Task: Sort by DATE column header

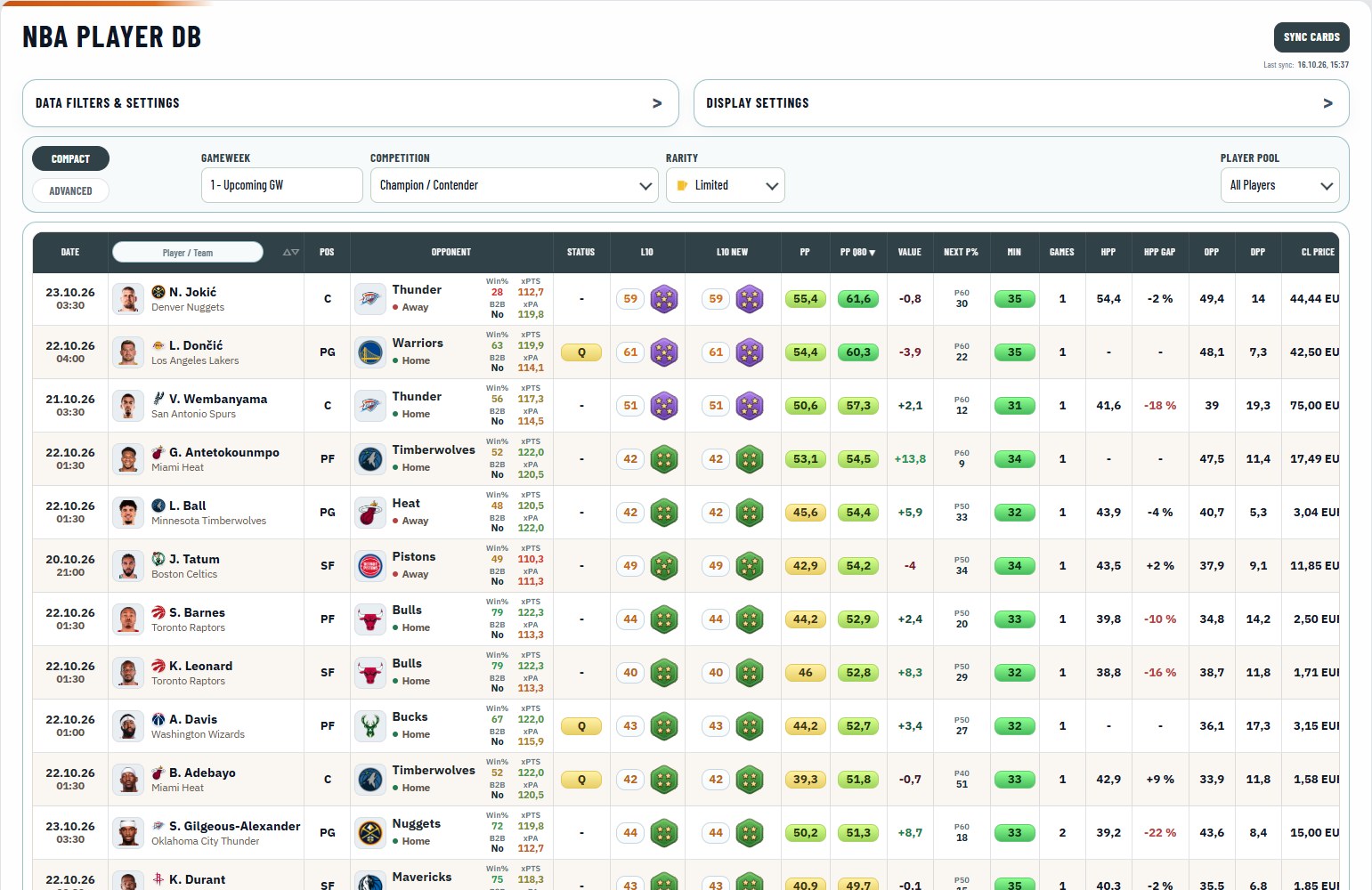Action: click(x=70, y=253)
